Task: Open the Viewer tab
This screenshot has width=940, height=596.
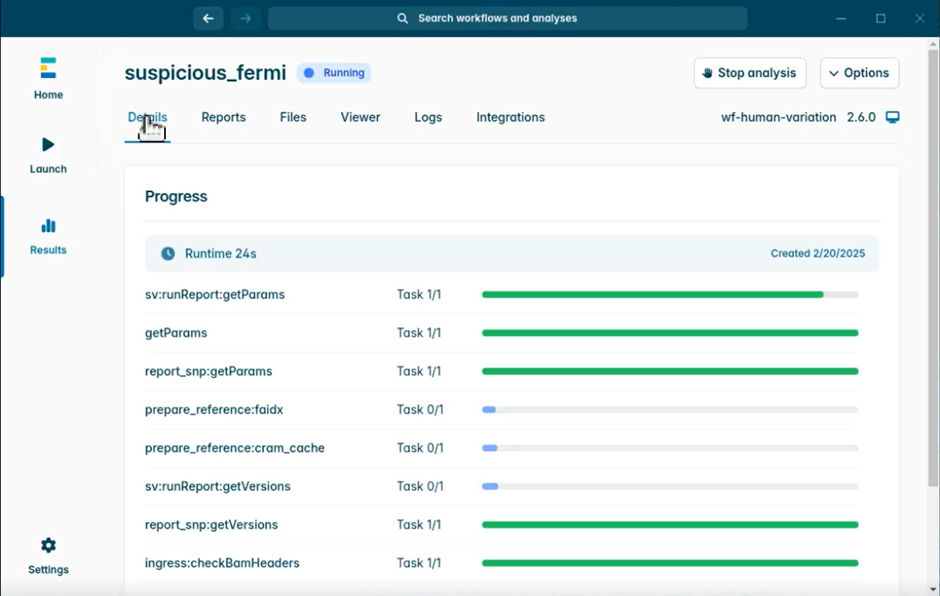Action: (360, 118)
